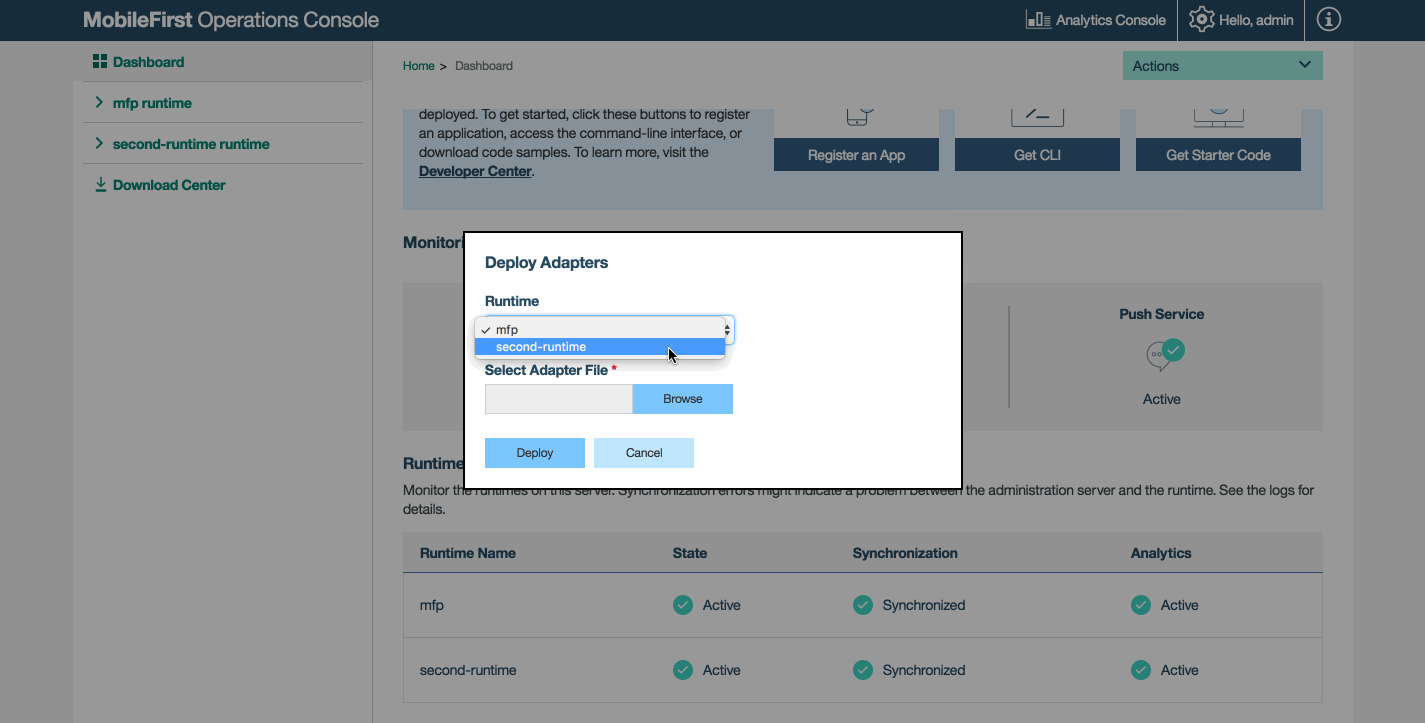Click Get Starter Code button
1425x723 pixels.
pos(1218,155)
